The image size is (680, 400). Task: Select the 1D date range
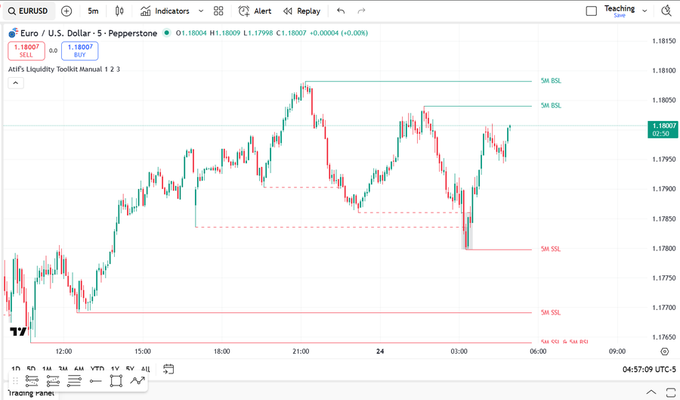click(16, 369)
